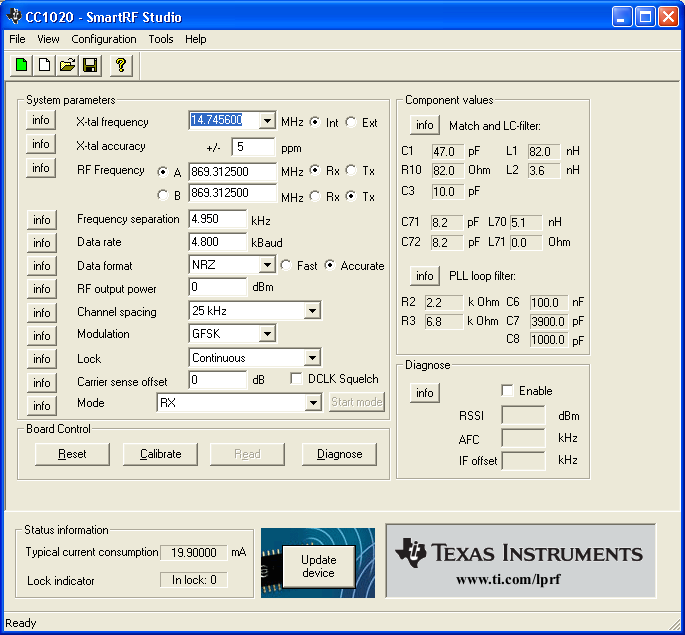The height and width of the screenshot is (635, 685).
Task: Click the Carrier sense offset dB field
Action: pyautogui.click(x=218, y=380)
